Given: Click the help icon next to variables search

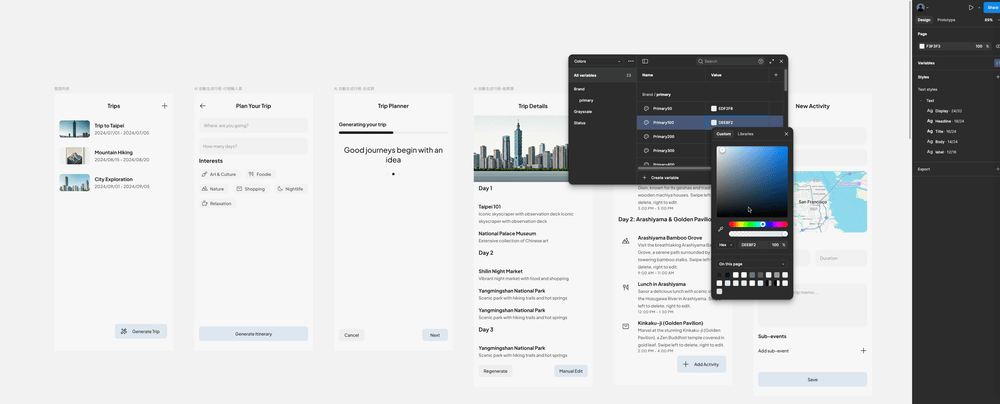Looking at the screenshot, I should [x=760, y=61].
